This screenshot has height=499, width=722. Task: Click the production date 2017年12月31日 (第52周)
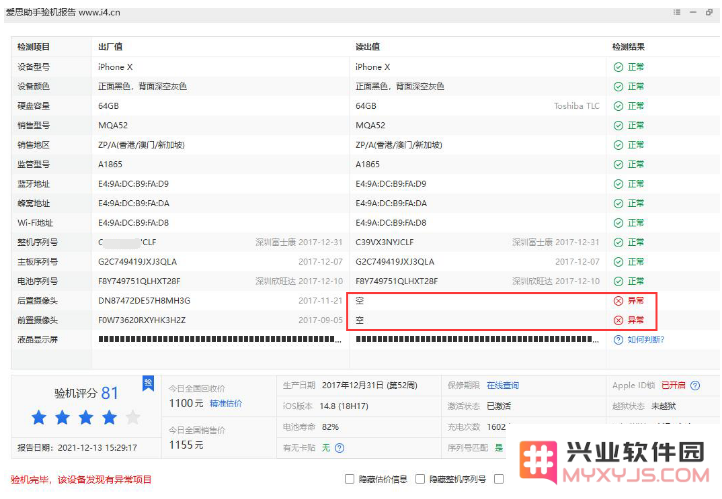pos(369,385)
